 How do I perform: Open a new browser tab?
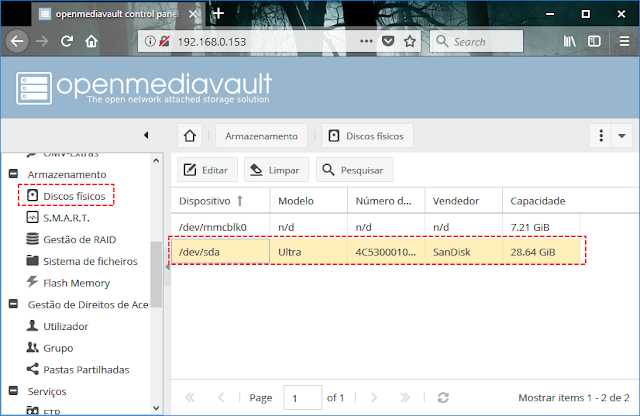pos(218,13)
